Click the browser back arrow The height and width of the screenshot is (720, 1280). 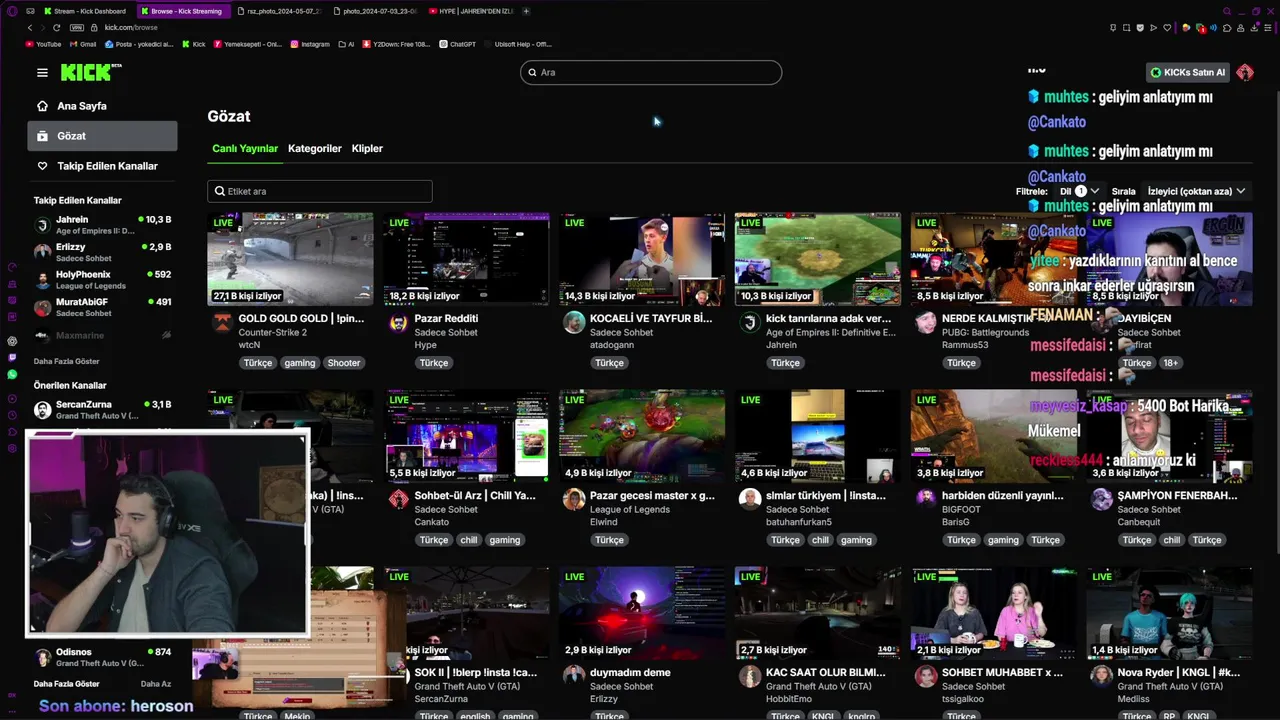click(x=30, y=28)
